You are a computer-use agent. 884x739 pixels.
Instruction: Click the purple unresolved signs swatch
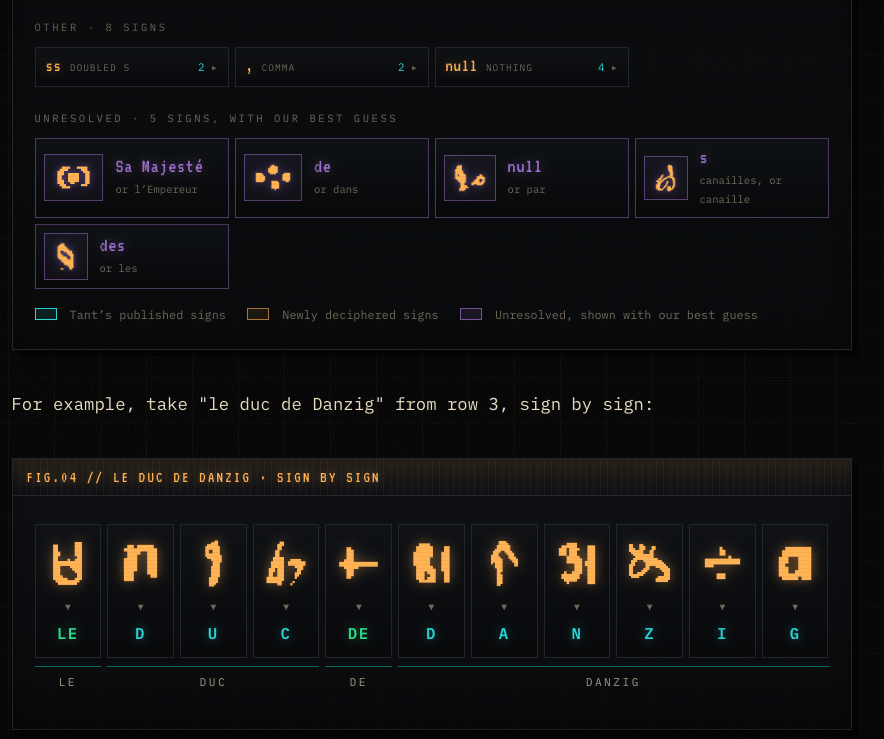point(471,315)
